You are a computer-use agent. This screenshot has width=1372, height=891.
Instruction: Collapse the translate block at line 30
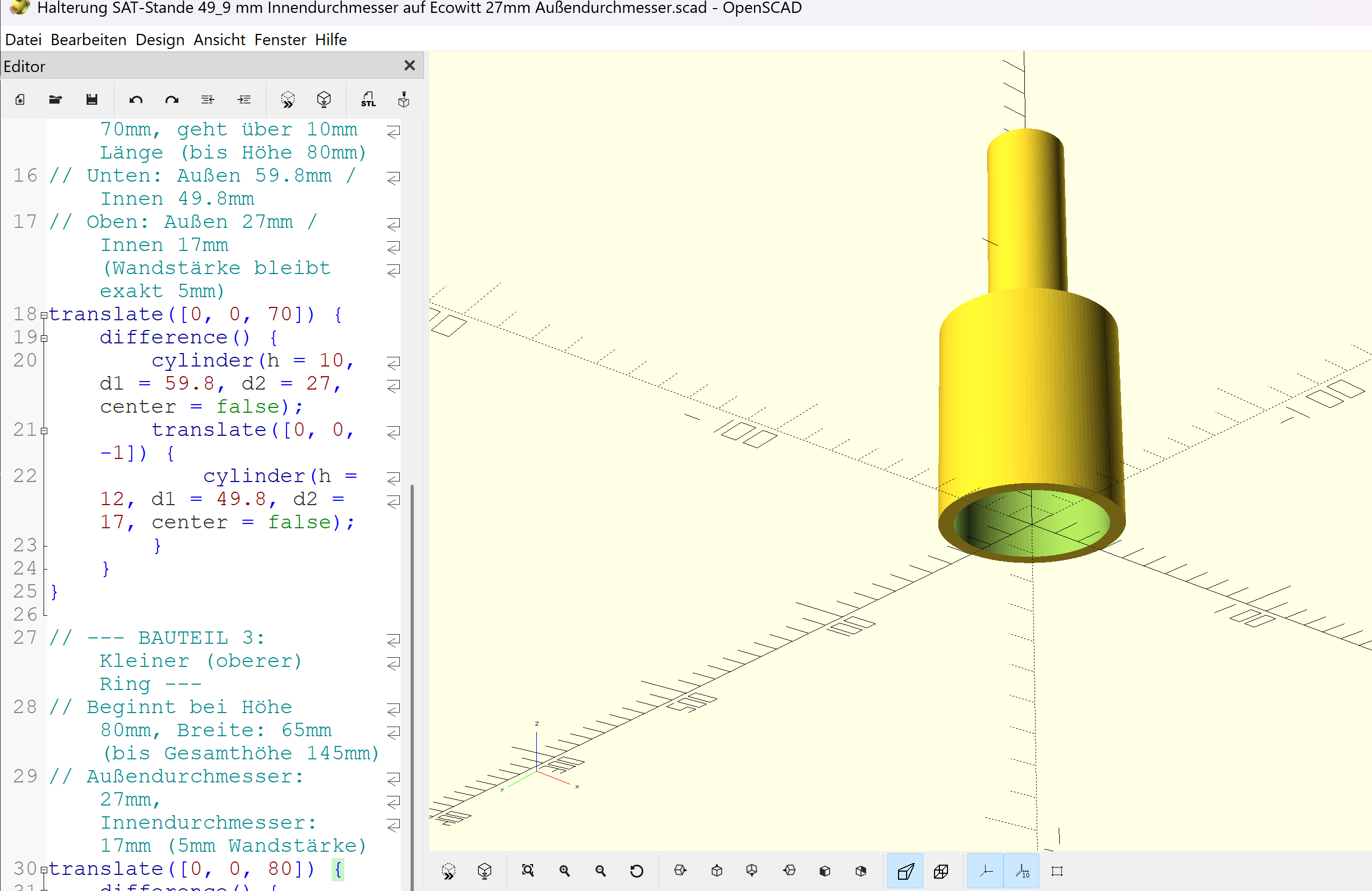click(44, 870)
